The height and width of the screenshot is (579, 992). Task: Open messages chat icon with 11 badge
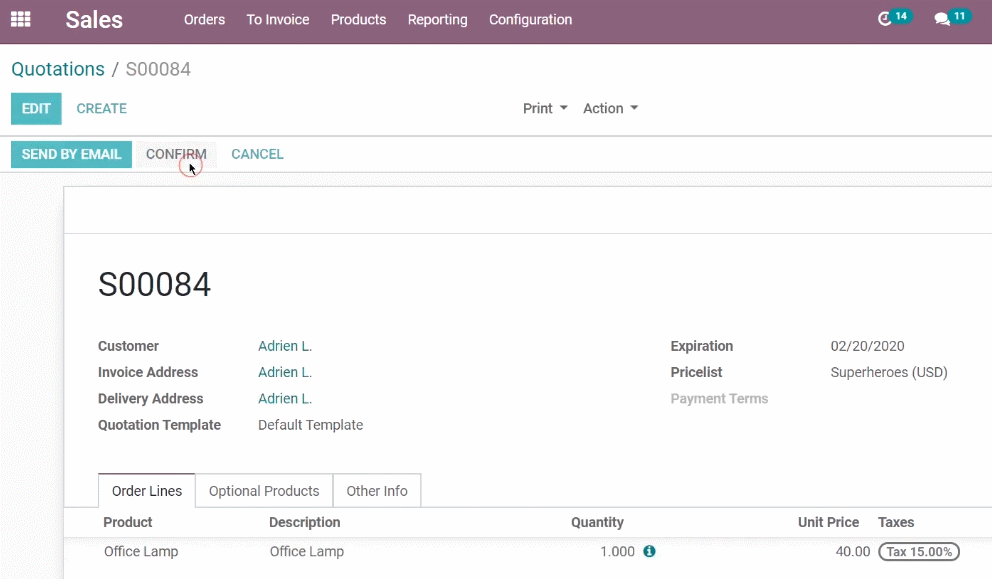(x=952, y=18)
